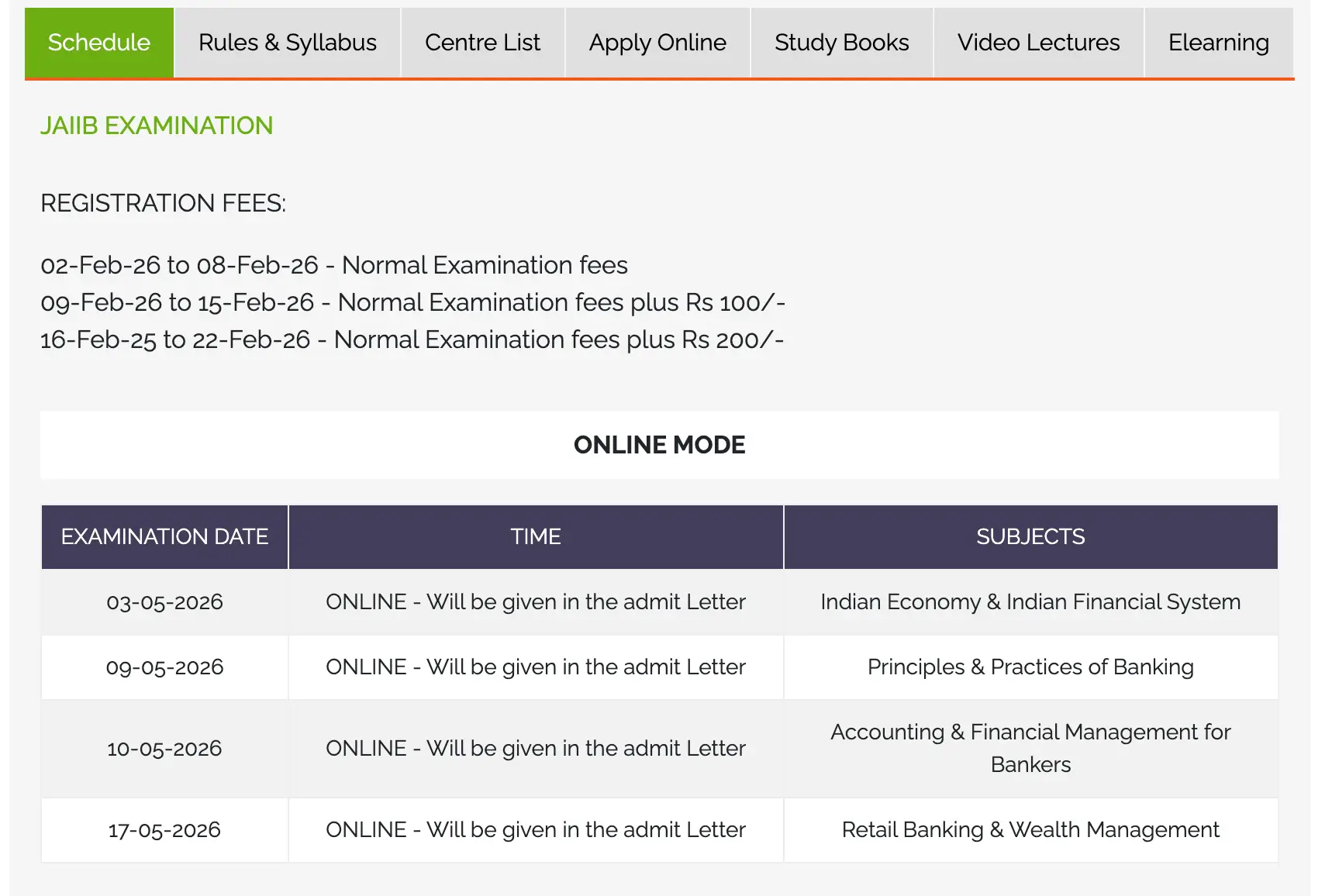Select the 09-05-2026 exam date cell
Screen dimensions: 1332x896
pyautogui.click(x=164, y=667)
